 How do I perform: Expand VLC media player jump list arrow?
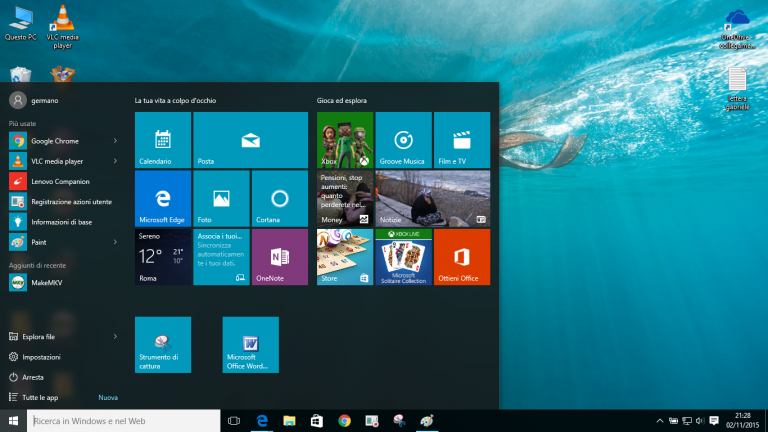click(115, 161)
